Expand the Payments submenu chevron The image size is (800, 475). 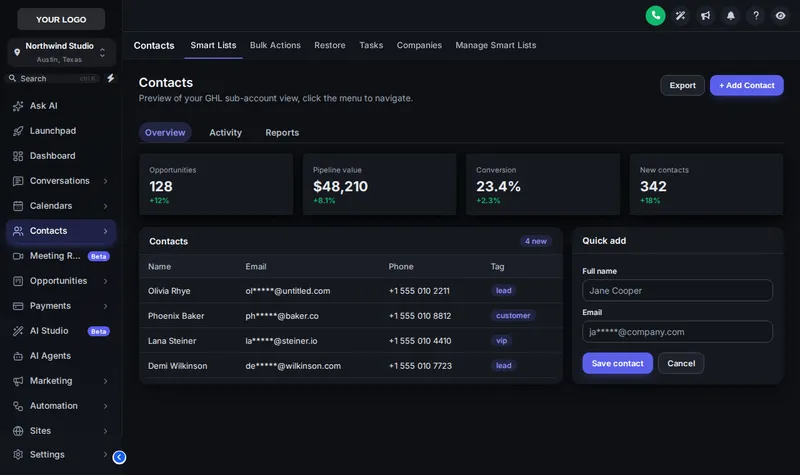coord(106,306)
